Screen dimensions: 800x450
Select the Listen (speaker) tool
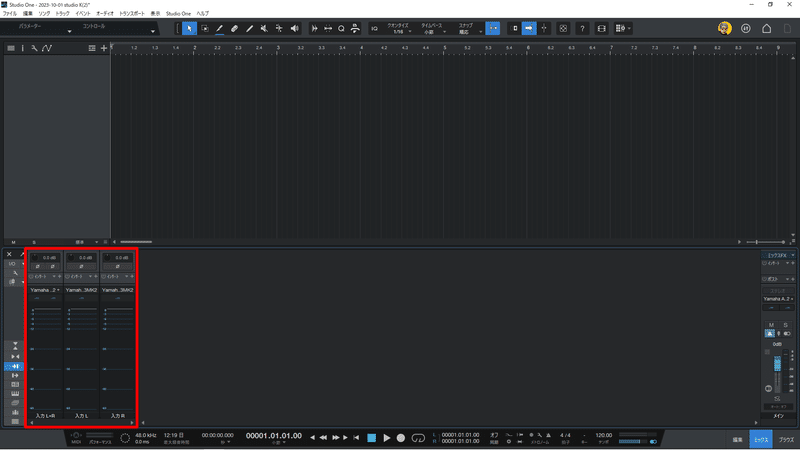click(x=294, y=29)
